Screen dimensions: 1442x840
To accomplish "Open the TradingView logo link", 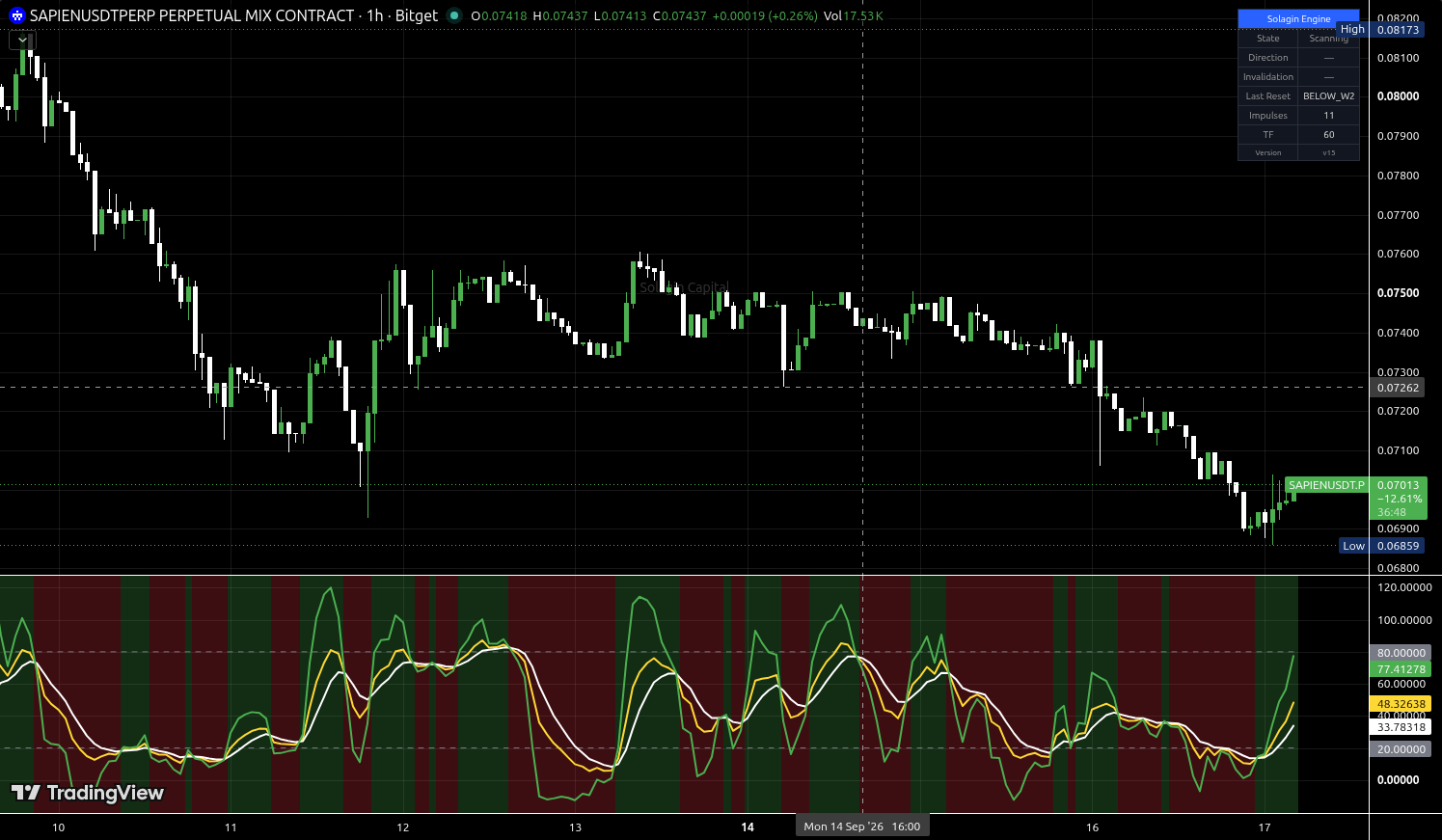I will click(x=87, y=793).
